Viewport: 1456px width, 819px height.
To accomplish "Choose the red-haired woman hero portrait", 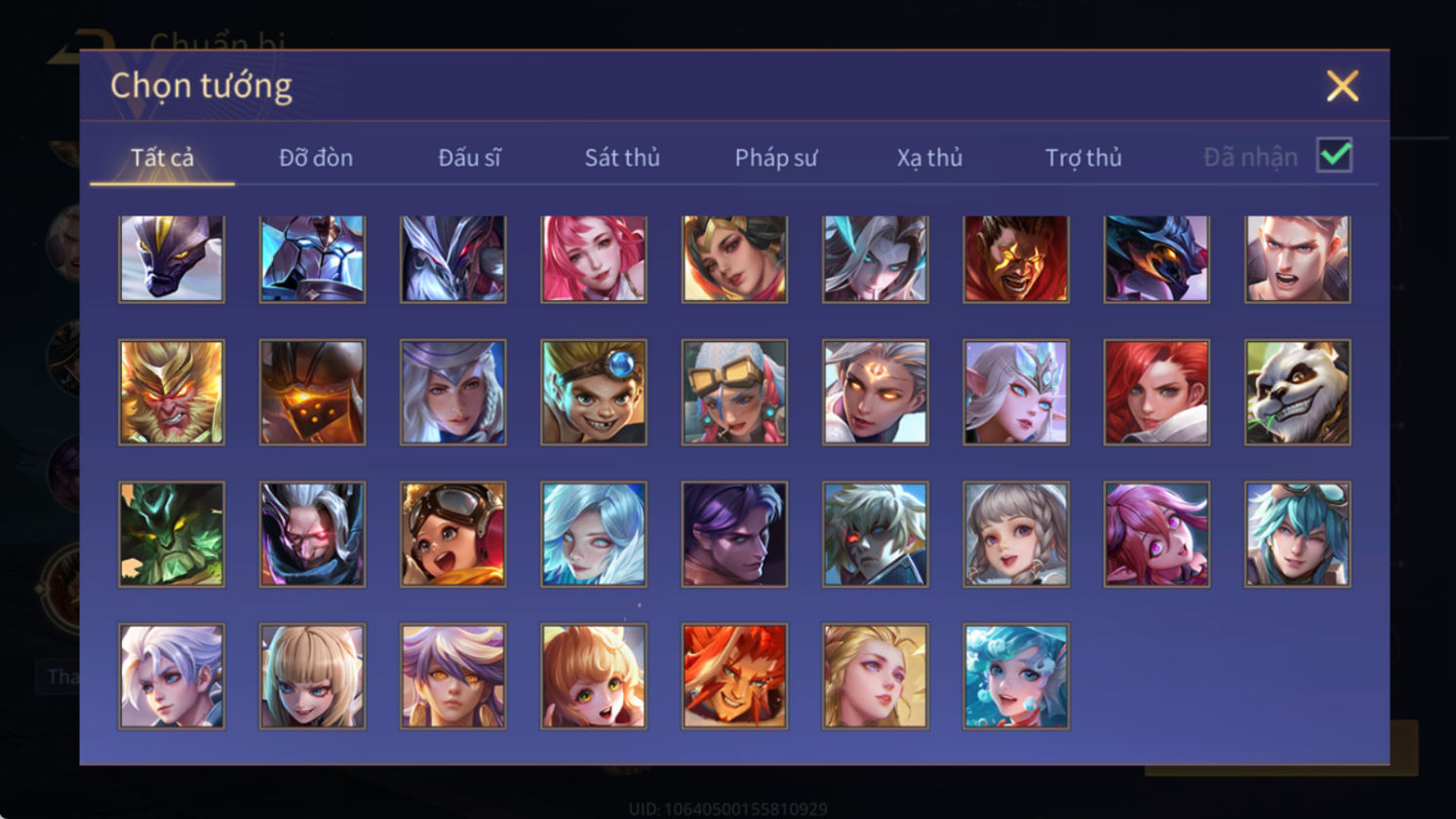I will pyautogui.click(x=1157, y=392).
